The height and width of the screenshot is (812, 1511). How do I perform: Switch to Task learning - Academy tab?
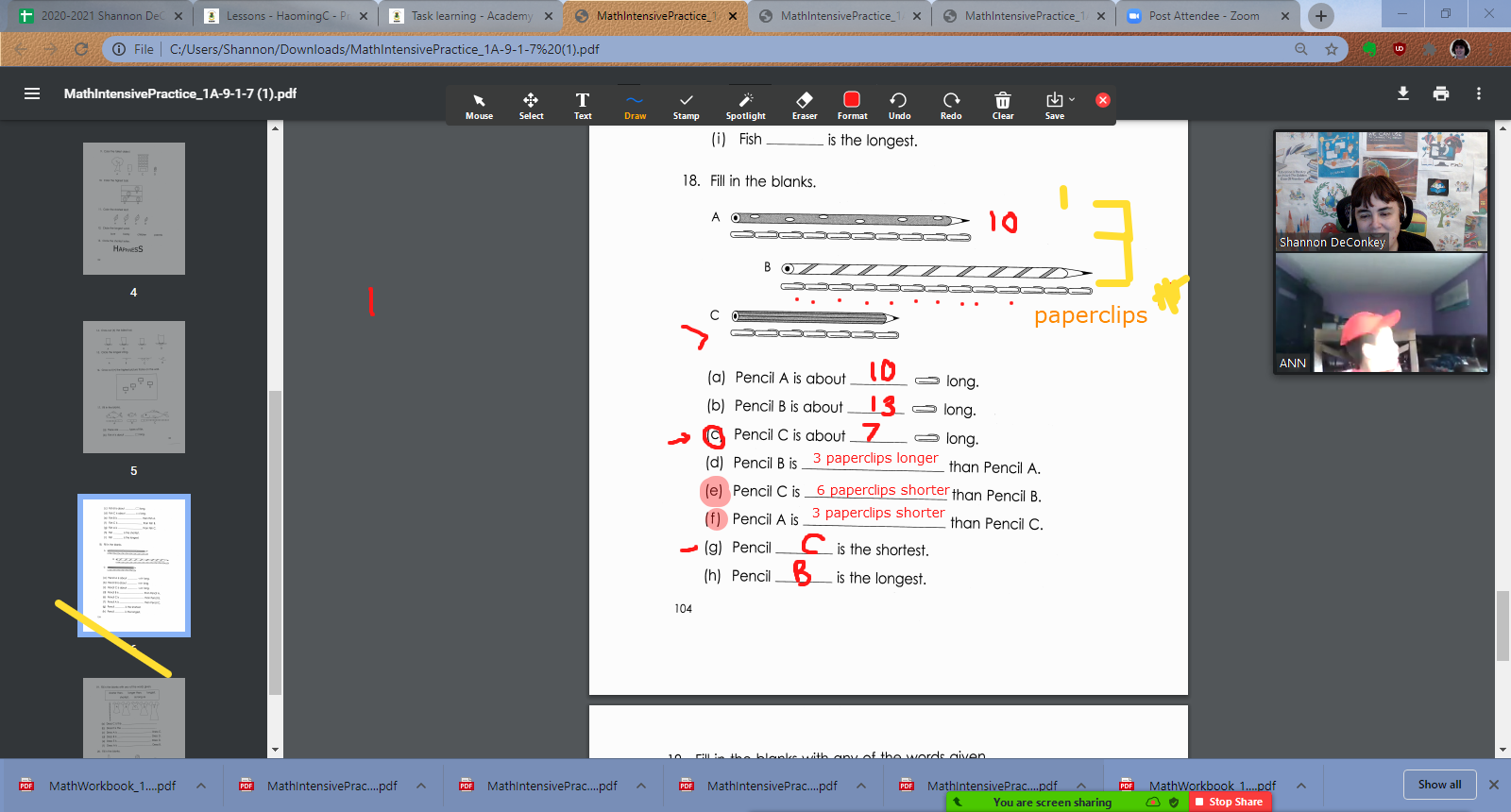(x=469, y=16)
